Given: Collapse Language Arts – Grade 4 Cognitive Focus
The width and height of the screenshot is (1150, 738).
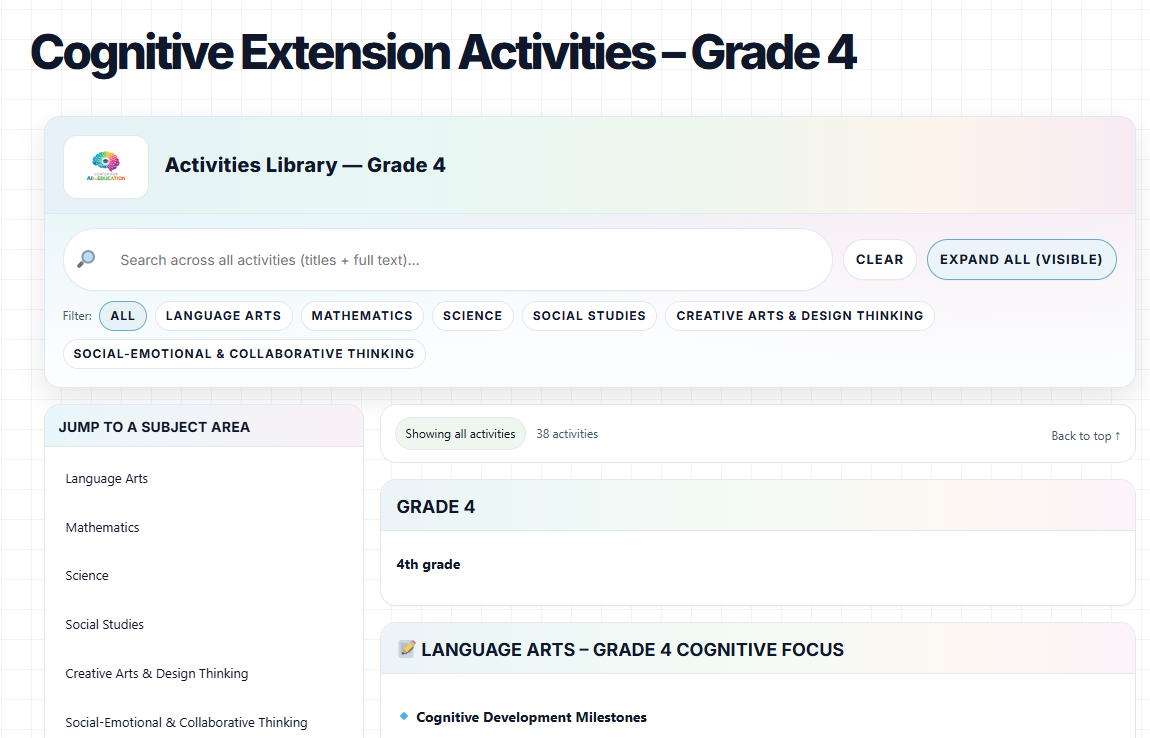Looking at the screenshot, I should pos(757,650).
